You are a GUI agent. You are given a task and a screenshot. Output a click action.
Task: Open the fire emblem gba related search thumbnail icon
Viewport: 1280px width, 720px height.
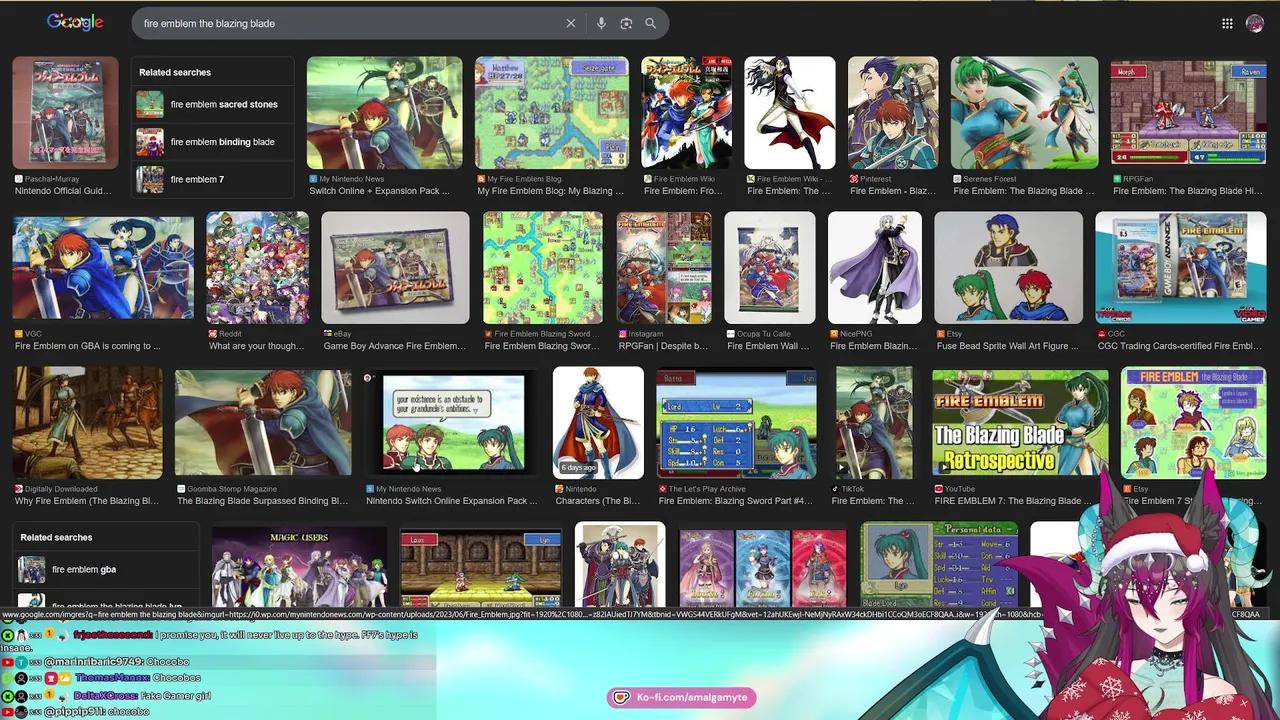point(32,569)
